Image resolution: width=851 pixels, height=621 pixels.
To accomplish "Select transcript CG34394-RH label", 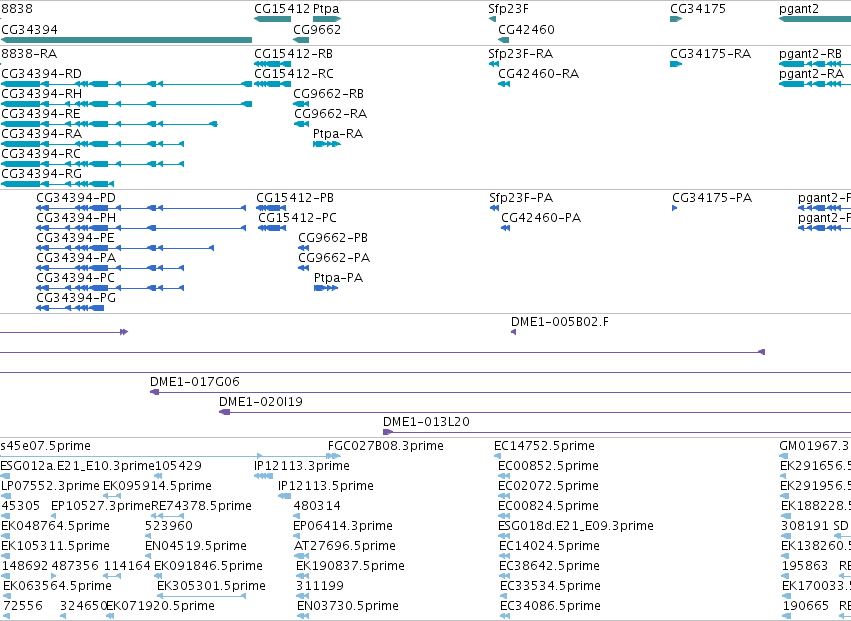I will tap(42, 94).
